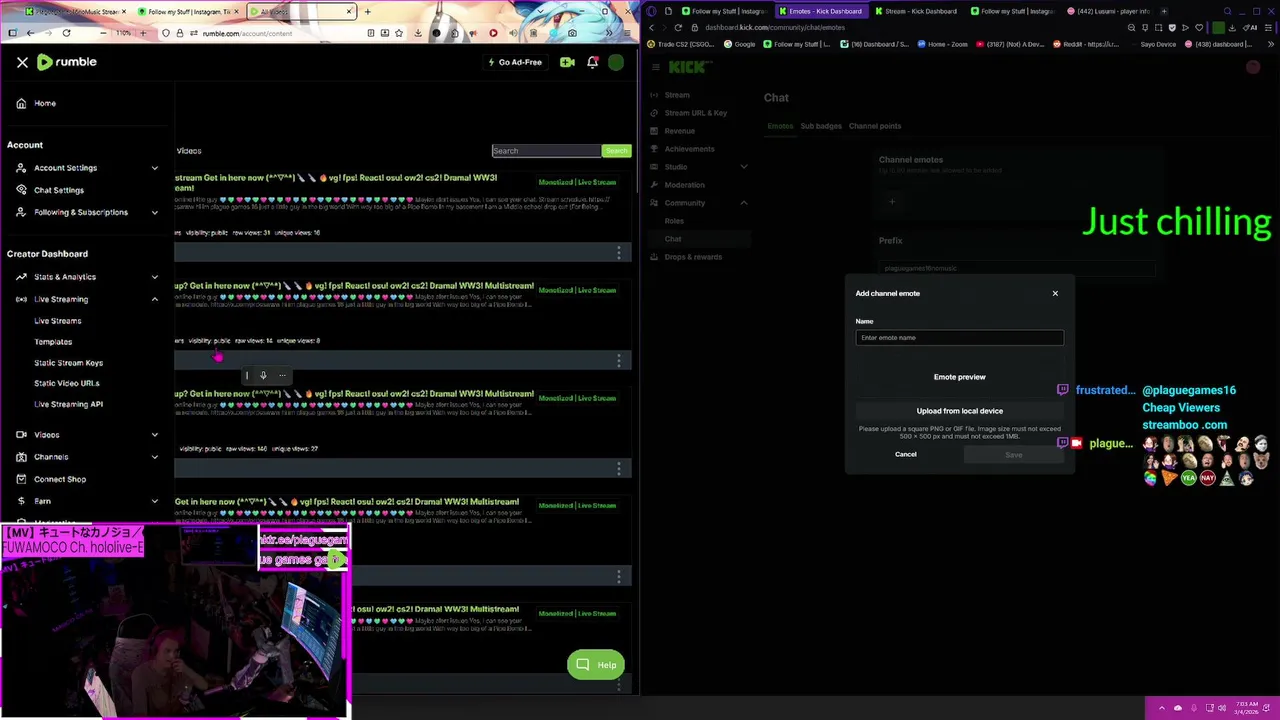Viewport: 1280px width, 720px height.
Task: Open Home - Zoom bookmark
Action: [942, 44]
